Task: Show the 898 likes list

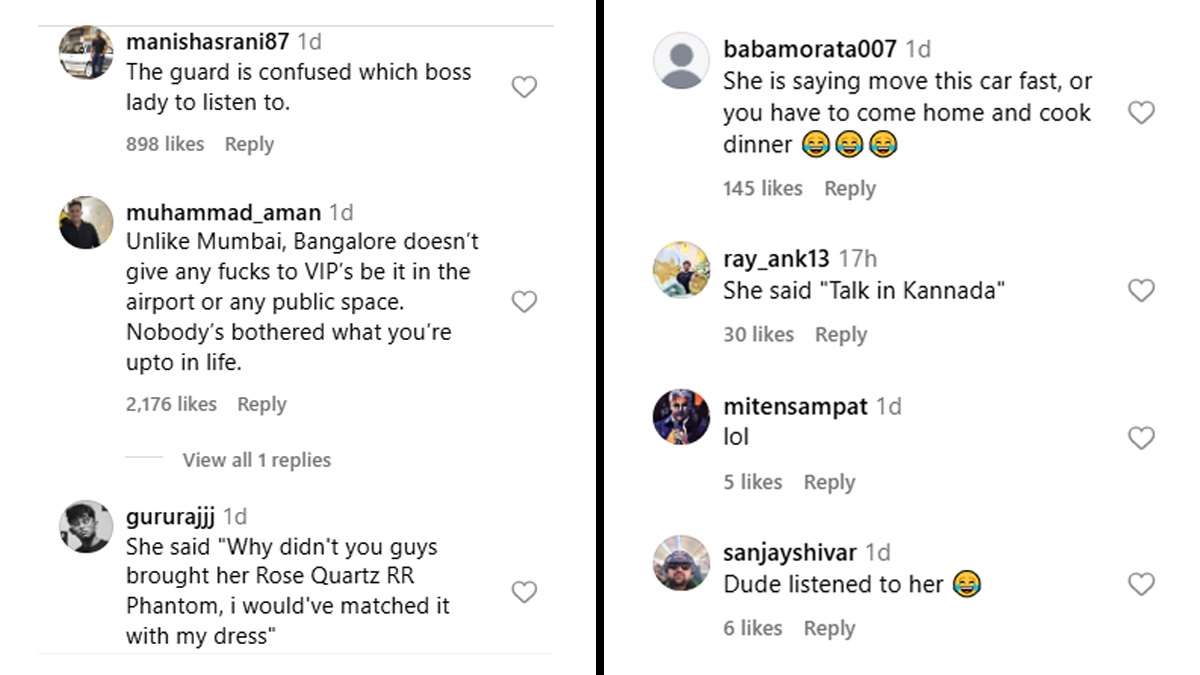Action: [165, 144]
